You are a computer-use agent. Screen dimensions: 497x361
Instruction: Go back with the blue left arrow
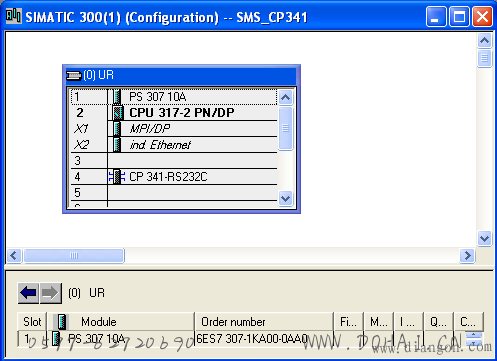coord(28,293)
